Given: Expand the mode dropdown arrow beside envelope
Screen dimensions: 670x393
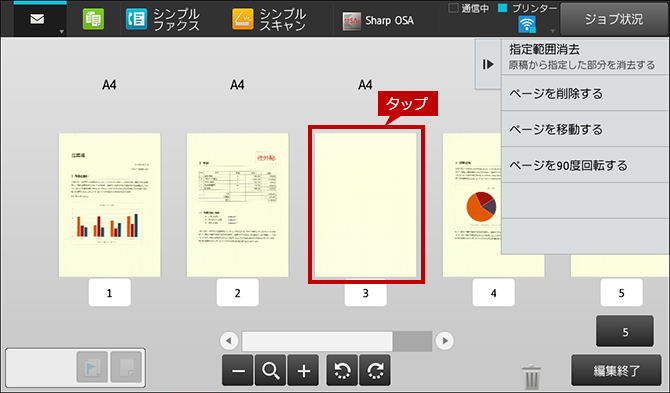Looking at the screenshot, I should (x=62, y=32).
